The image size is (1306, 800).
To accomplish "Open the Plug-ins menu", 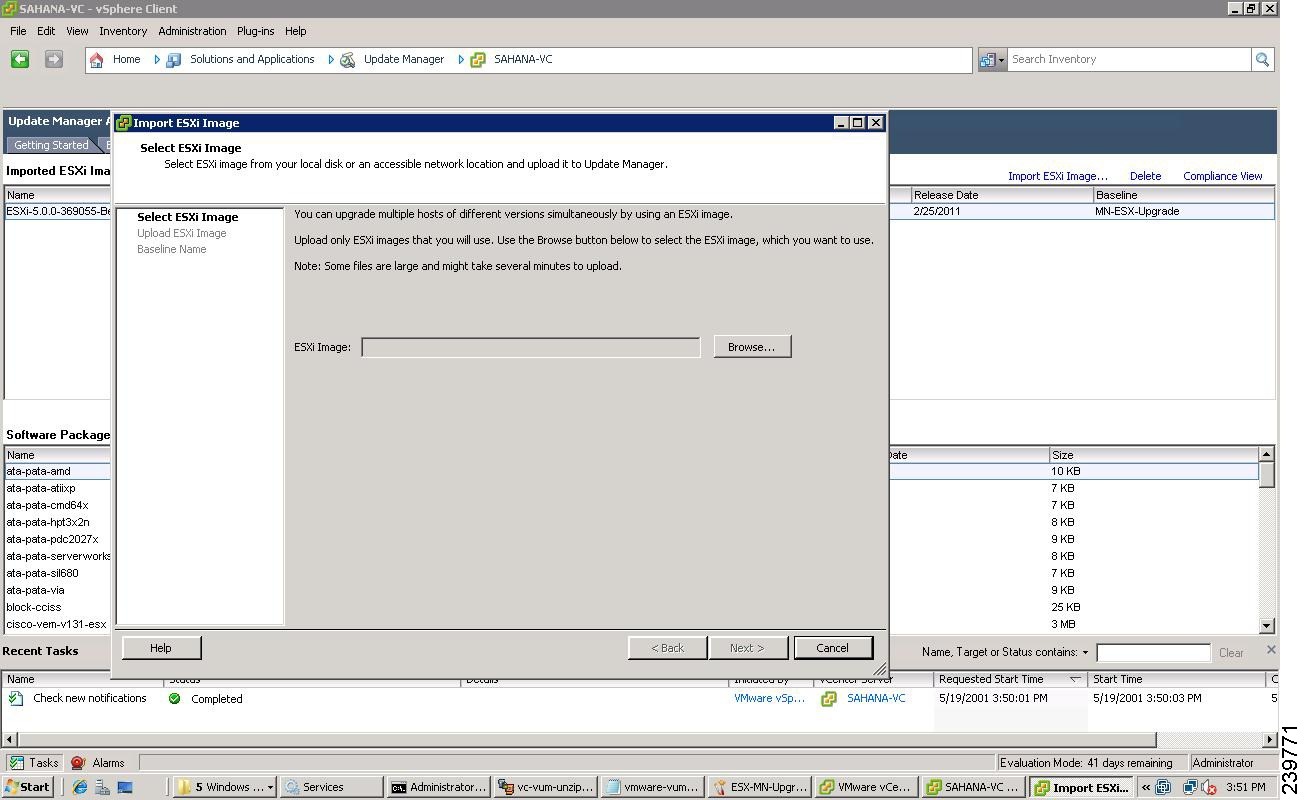I will point(255,31).
